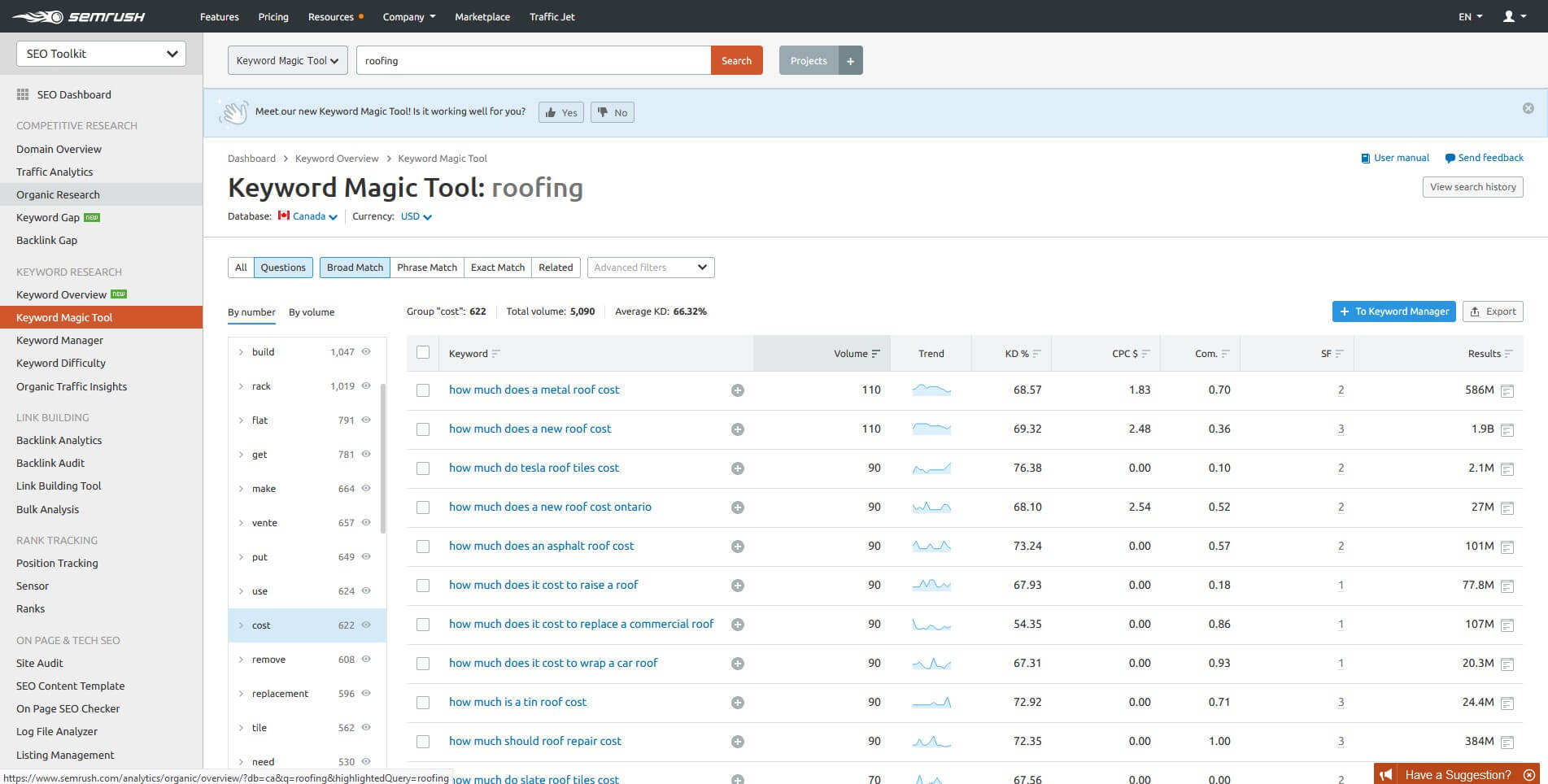Viewport: 1548px width, 784px height.
Task: Check the 'how much does an asphalt roof cost' row
Action: 423,547
